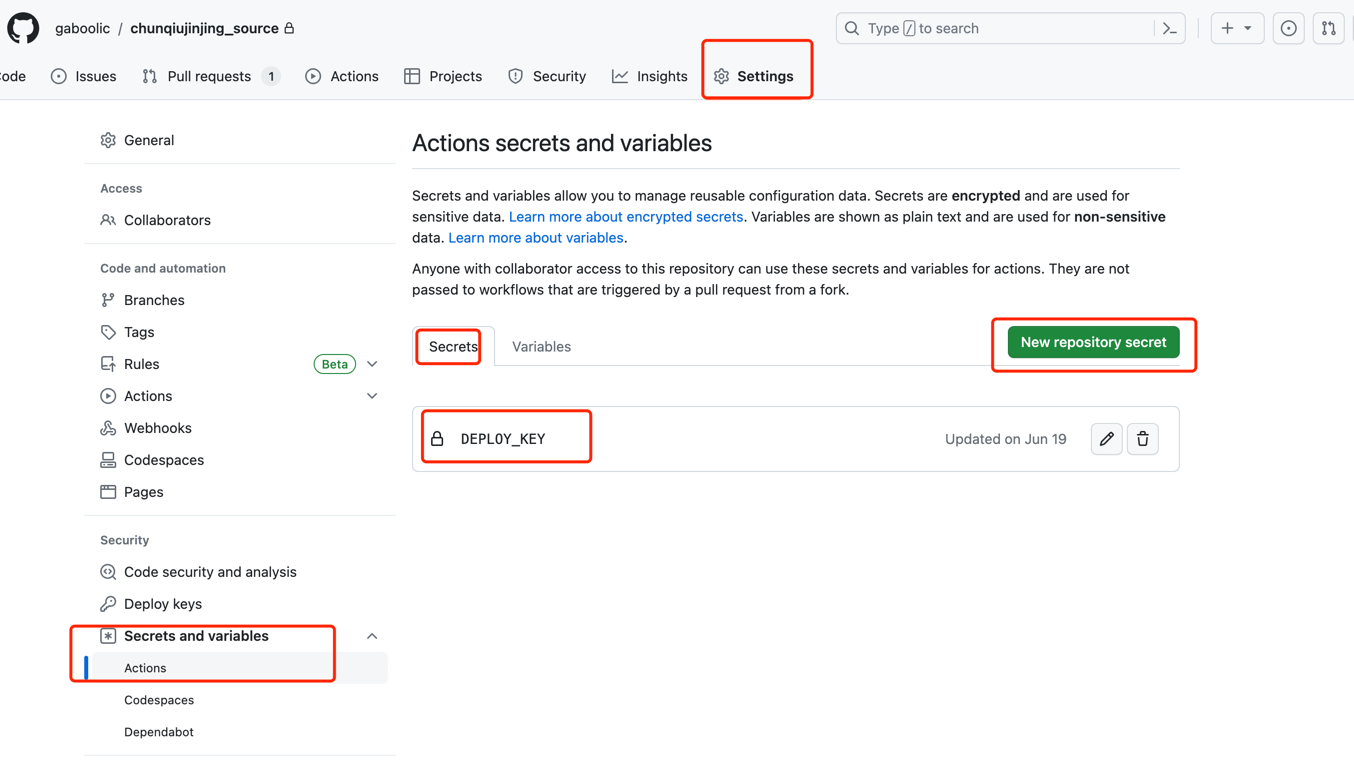Click the search input field
Image resolution: width=1354 pixels, height=770 pixels.
1000,29
